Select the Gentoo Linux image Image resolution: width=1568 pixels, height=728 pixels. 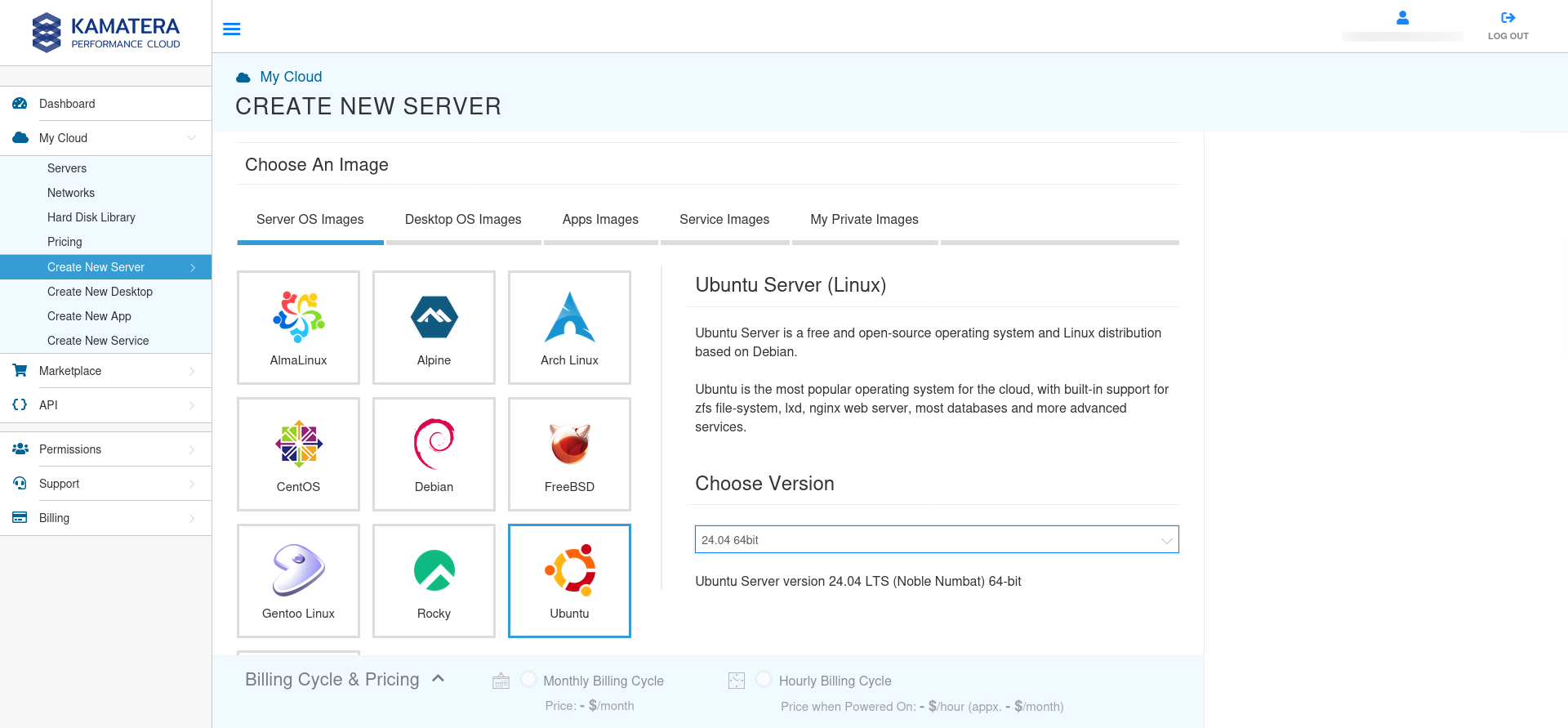298,581
